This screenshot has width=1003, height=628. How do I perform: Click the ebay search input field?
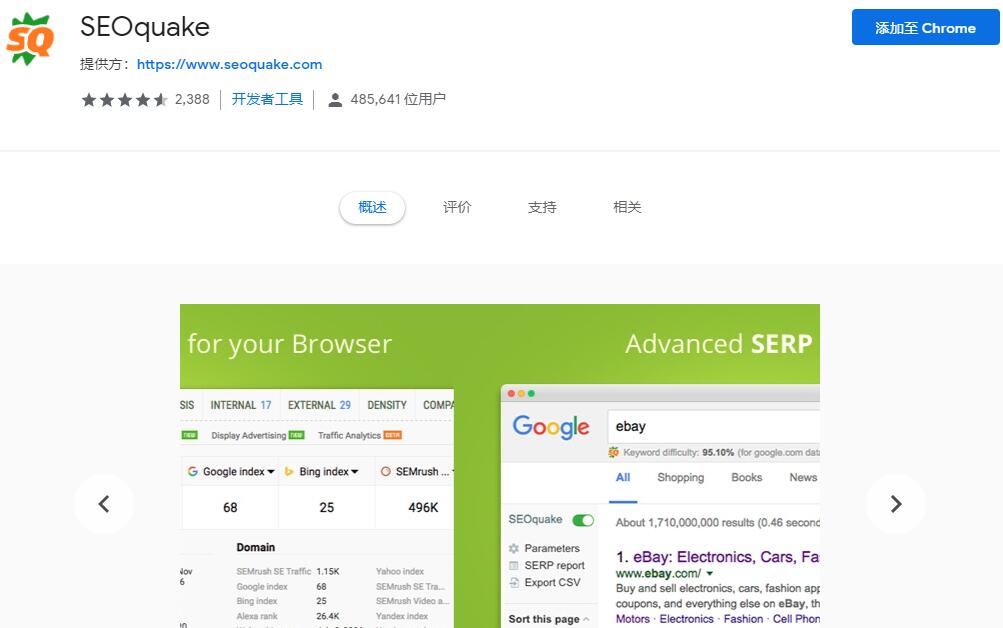tap(713, 427)
